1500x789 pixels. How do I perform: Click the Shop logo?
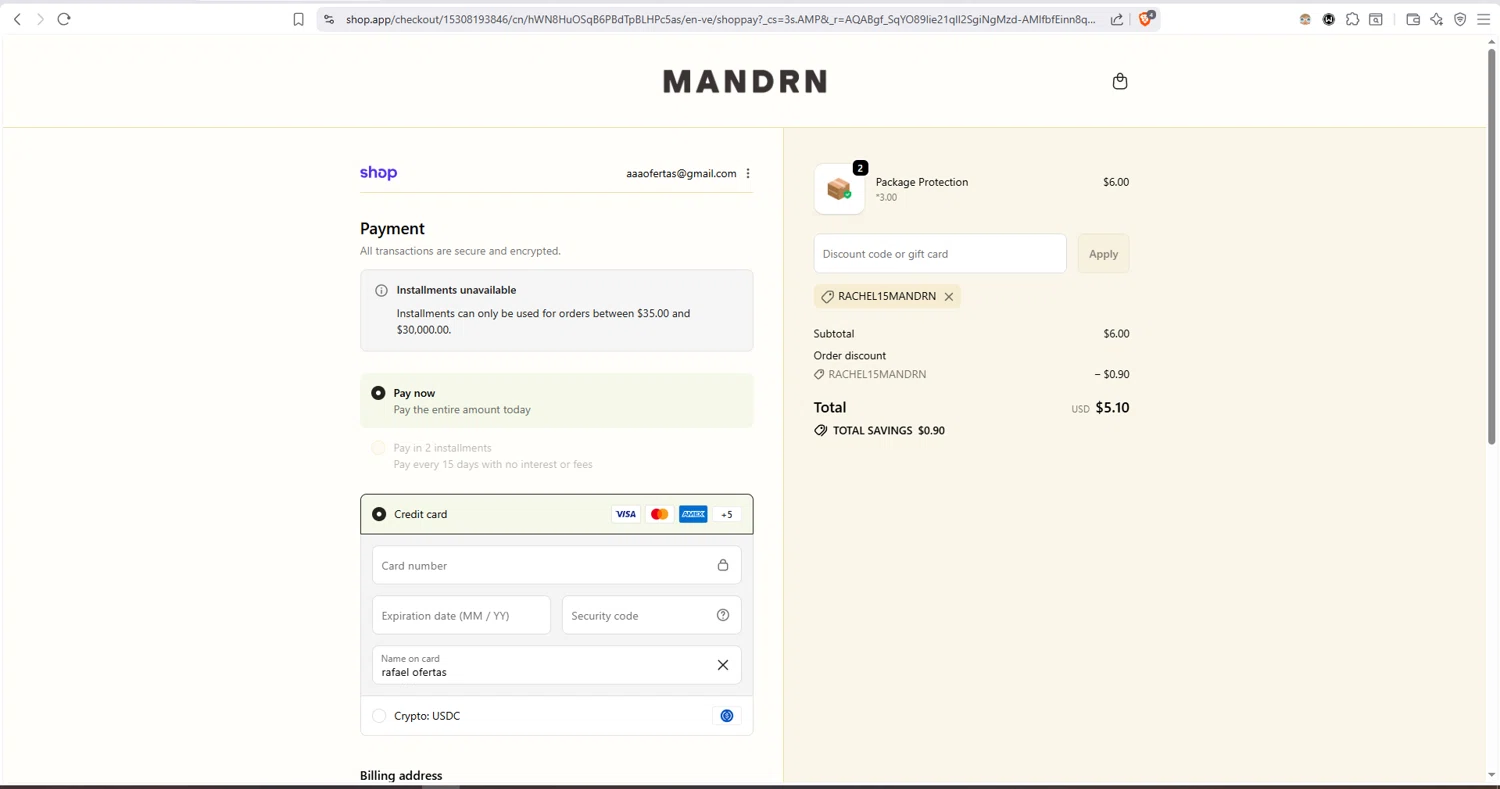378,173
